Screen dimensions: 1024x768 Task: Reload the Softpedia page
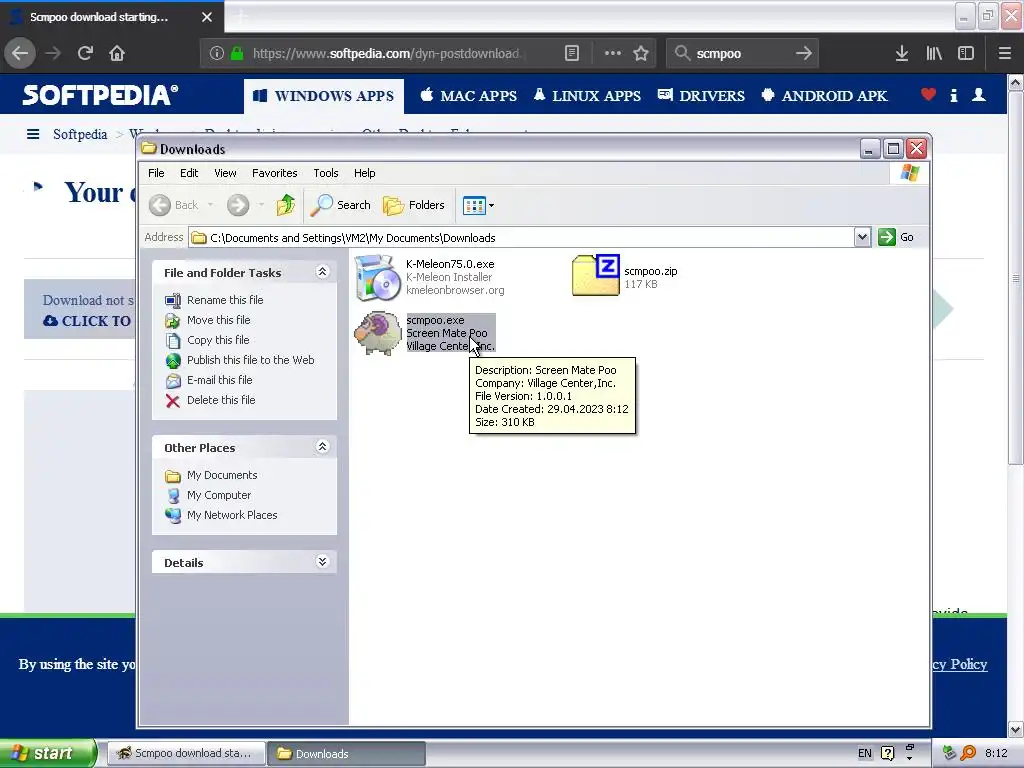pos(85,53)
